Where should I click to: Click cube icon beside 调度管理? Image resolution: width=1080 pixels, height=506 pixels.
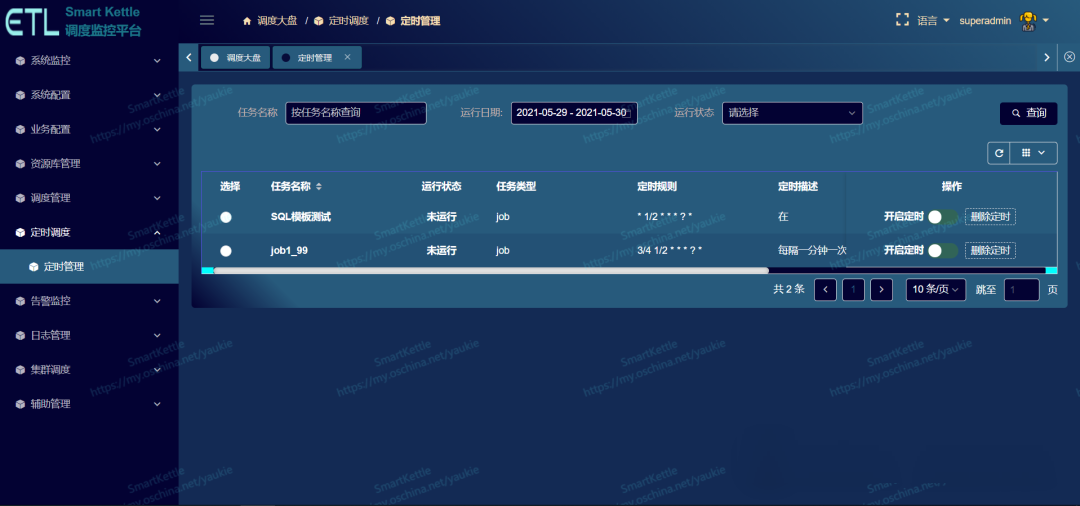tap(20, 198)
